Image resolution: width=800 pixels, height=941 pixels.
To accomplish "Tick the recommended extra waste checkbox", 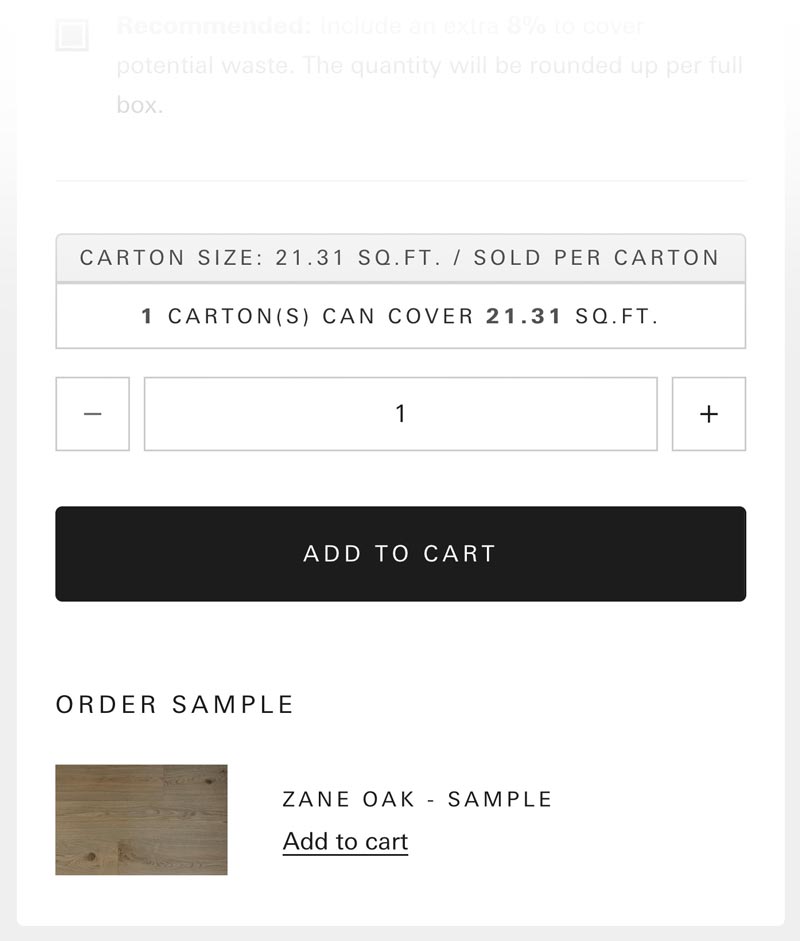I will coord(72,36).
